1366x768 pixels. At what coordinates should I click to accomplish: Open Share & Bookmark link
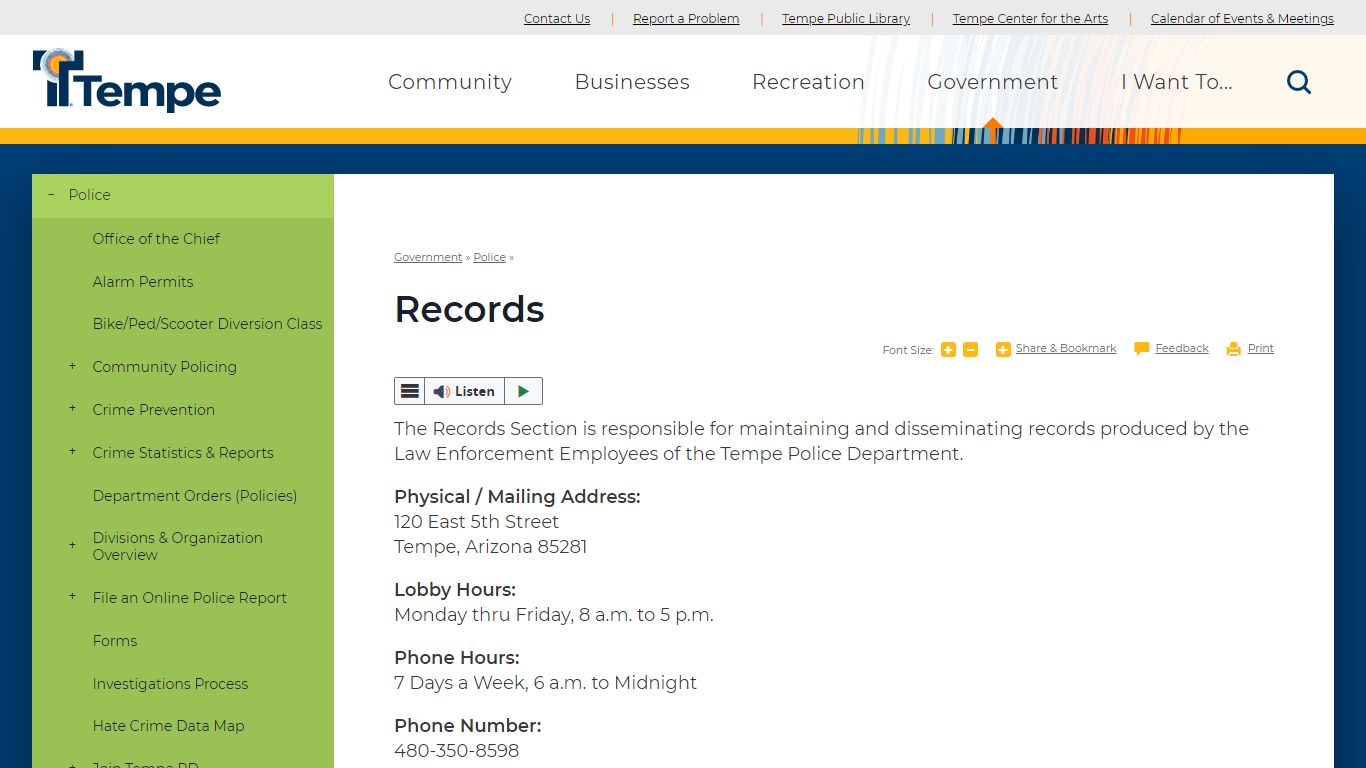coord(1066,348)
